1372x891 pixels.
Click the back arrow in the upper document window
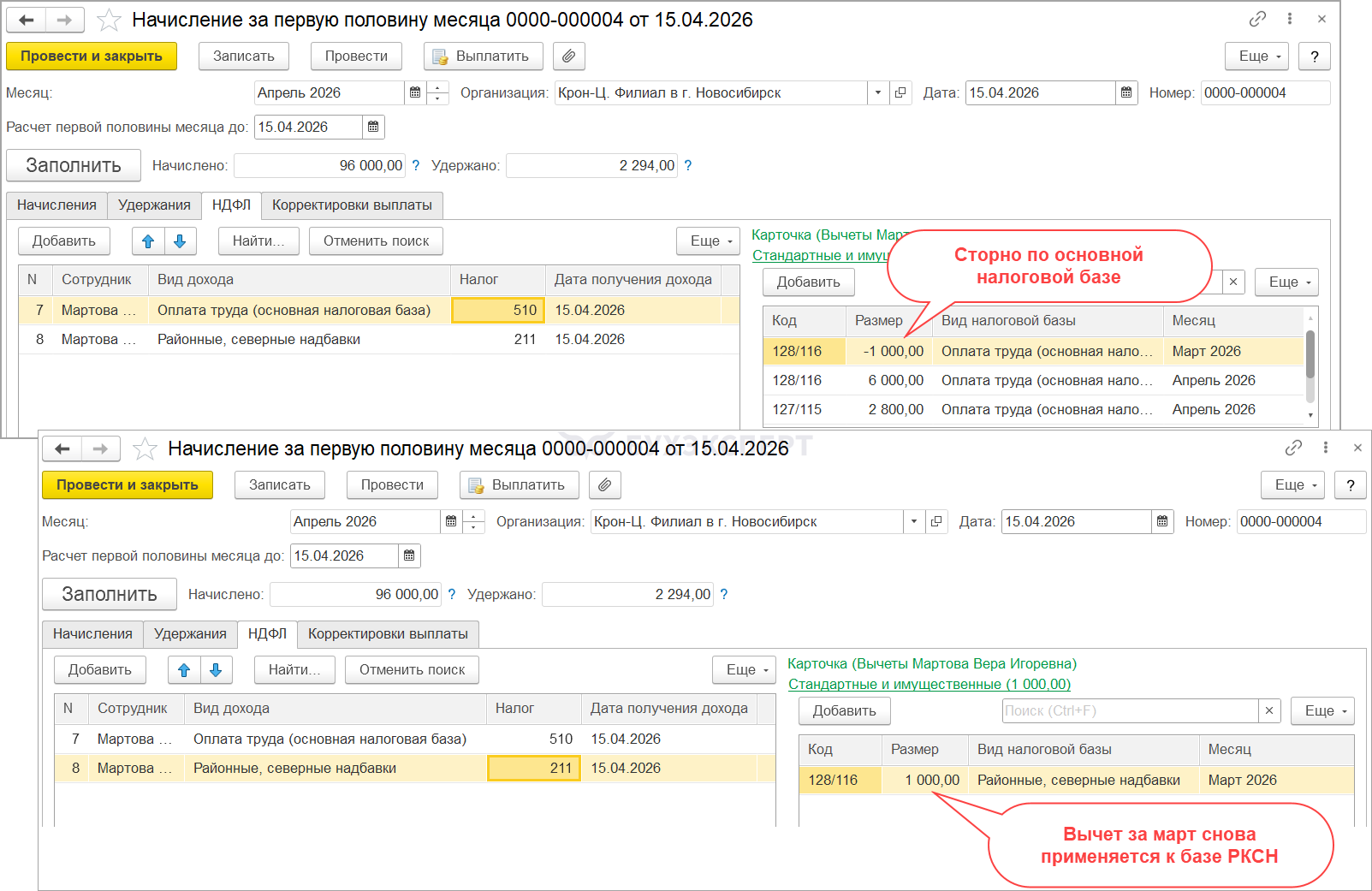[x=27, y=20]
